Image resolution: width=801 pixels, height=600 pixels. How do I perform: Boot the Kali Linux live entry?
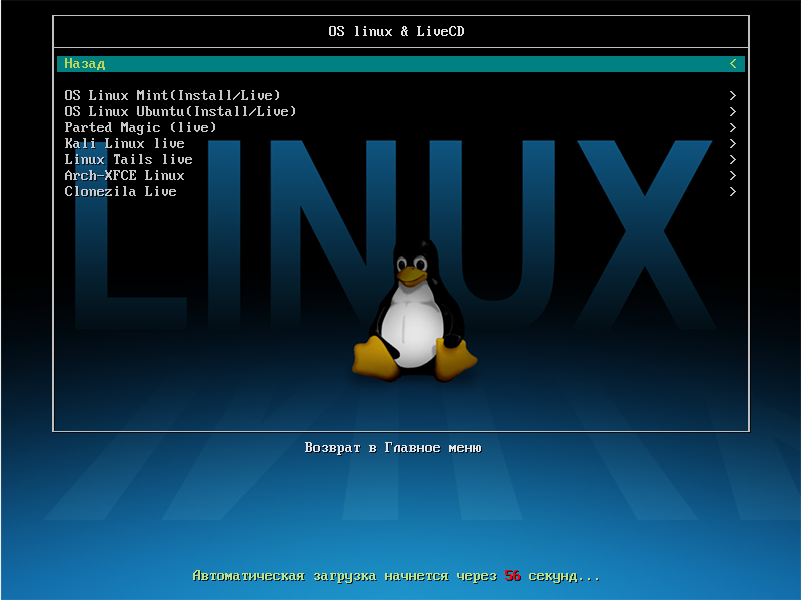click(x=124, y=144)
